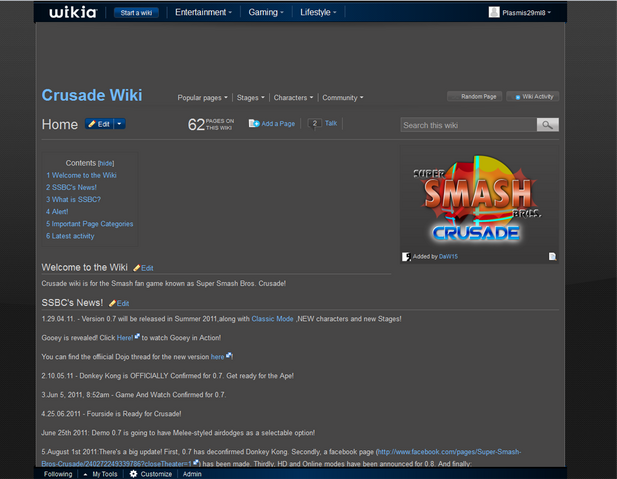
Task: Open the Entertainment menu
Action: (203, 13)
